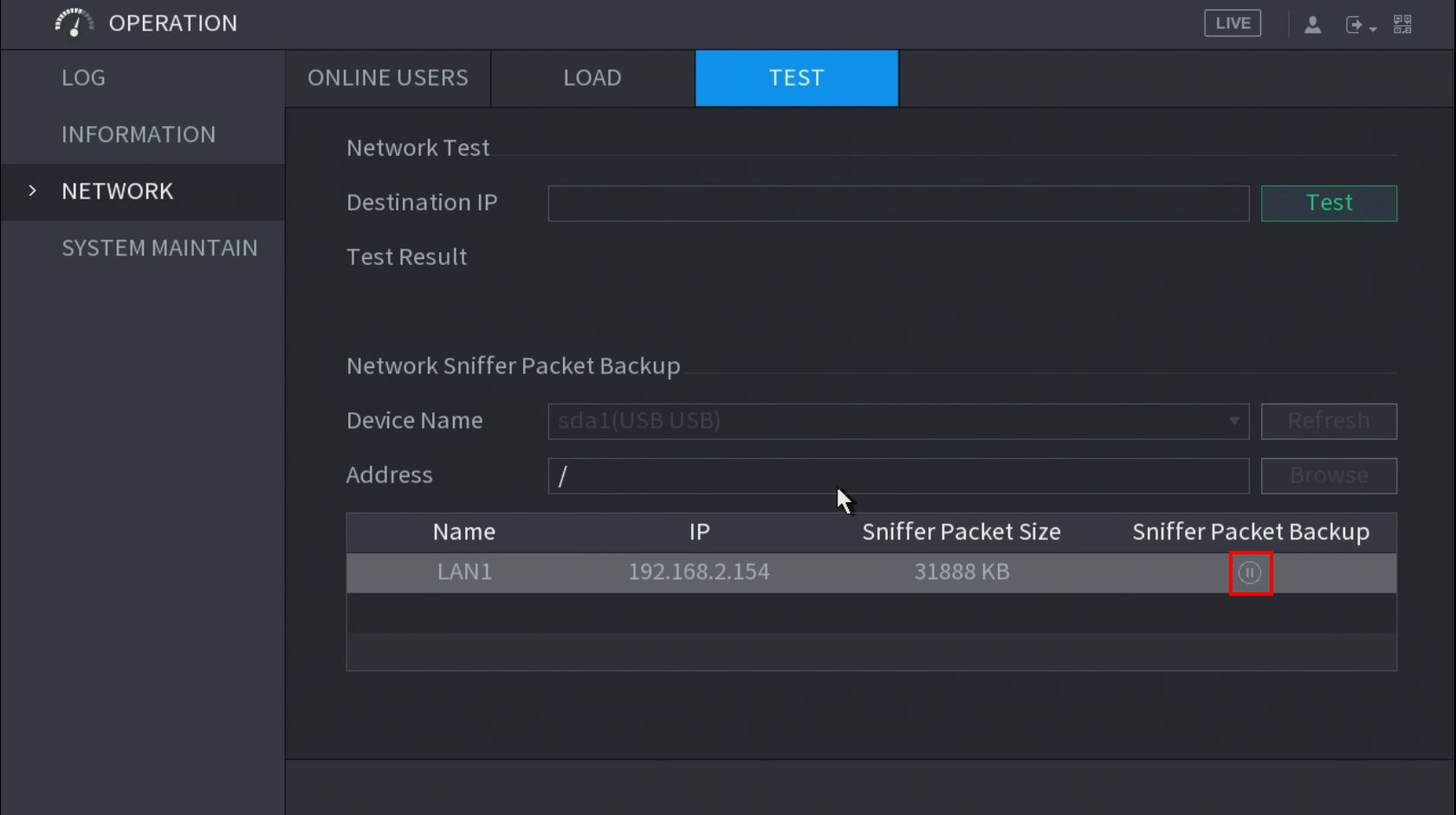
Task: Click the logout arrow icon
Action: click(1354, 24)
